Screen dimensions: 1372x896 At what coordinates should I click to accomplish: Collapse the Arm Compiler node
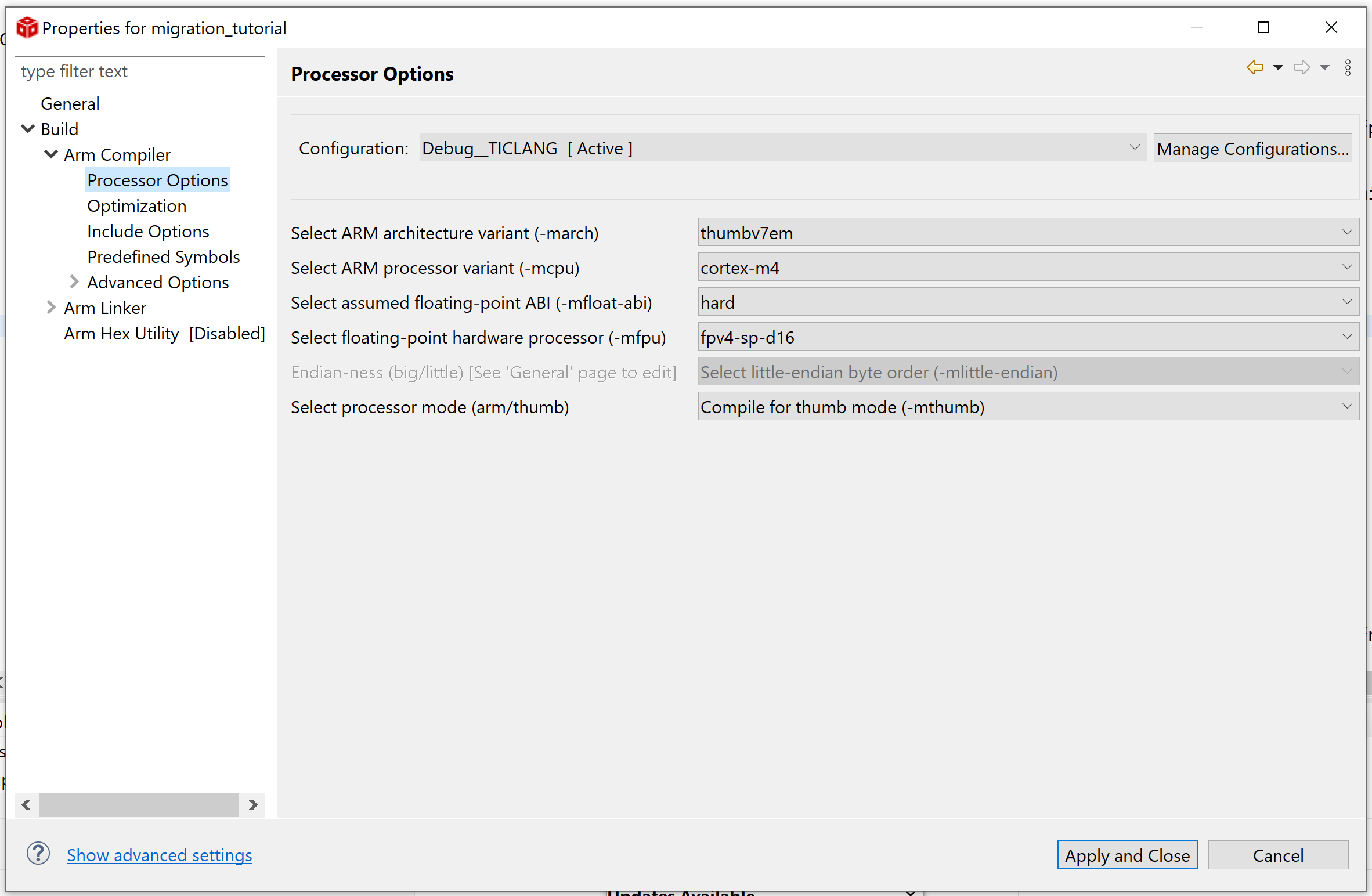(x=51, y=154)
